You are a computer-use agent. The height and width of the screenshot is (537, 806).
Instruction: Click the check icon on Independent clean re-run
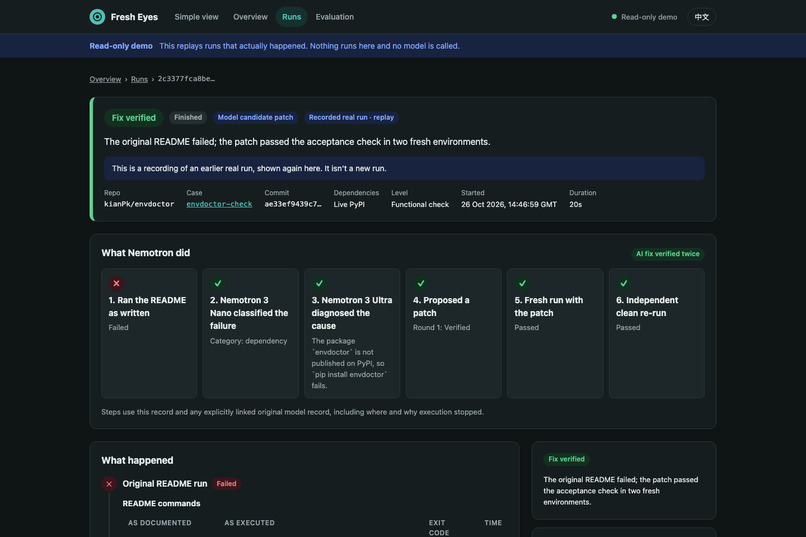tap(624, 283)
